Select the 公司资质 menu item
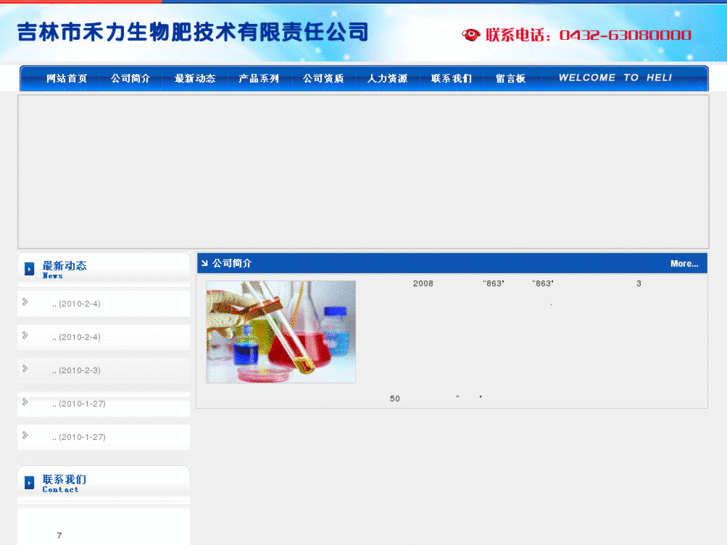The height and width of the screenshot is (545, 727). coord(323,78)
